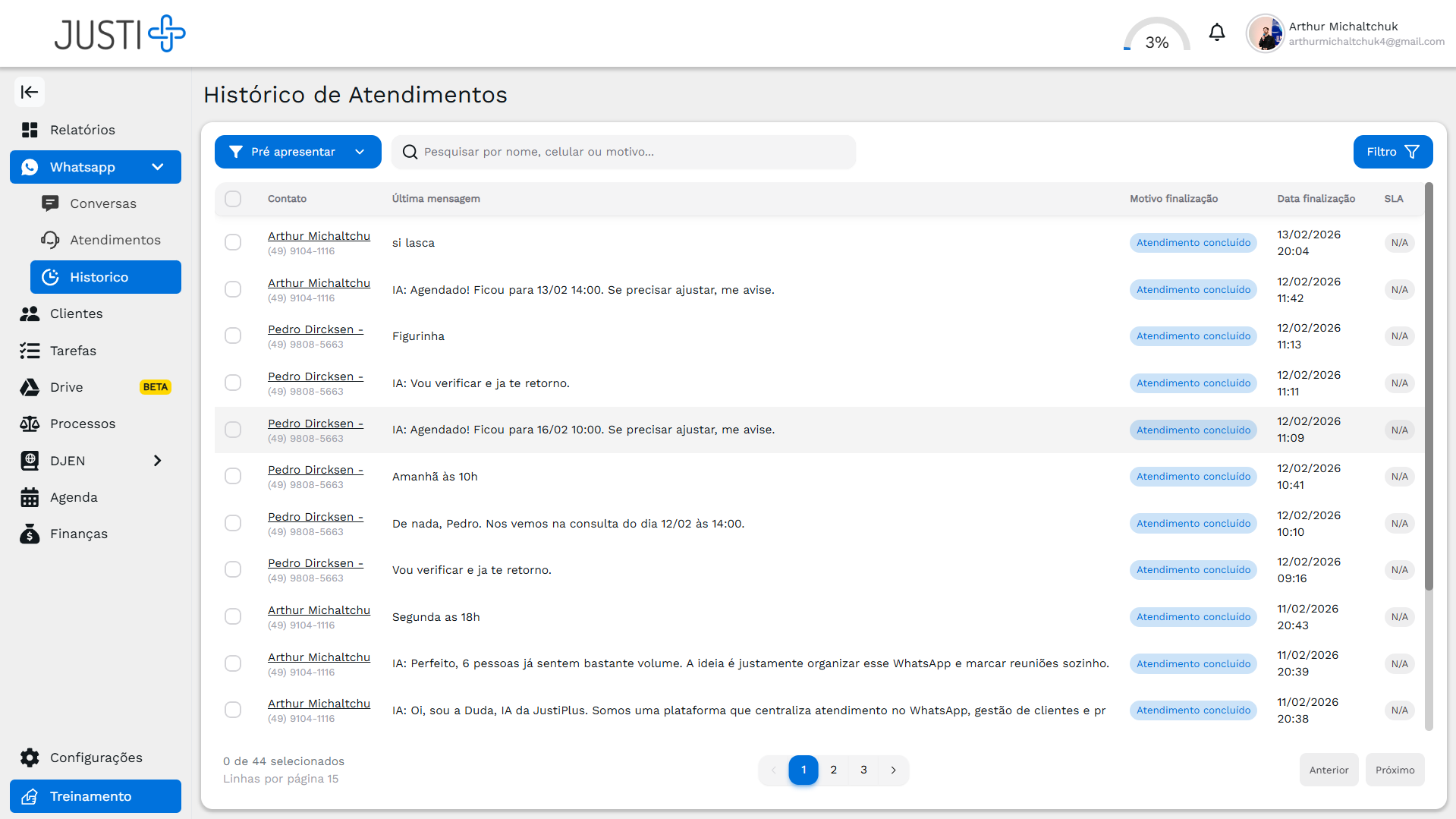Open Drive from the sidebar icon
1456x819 pixels.
click(x=30, y=387)
